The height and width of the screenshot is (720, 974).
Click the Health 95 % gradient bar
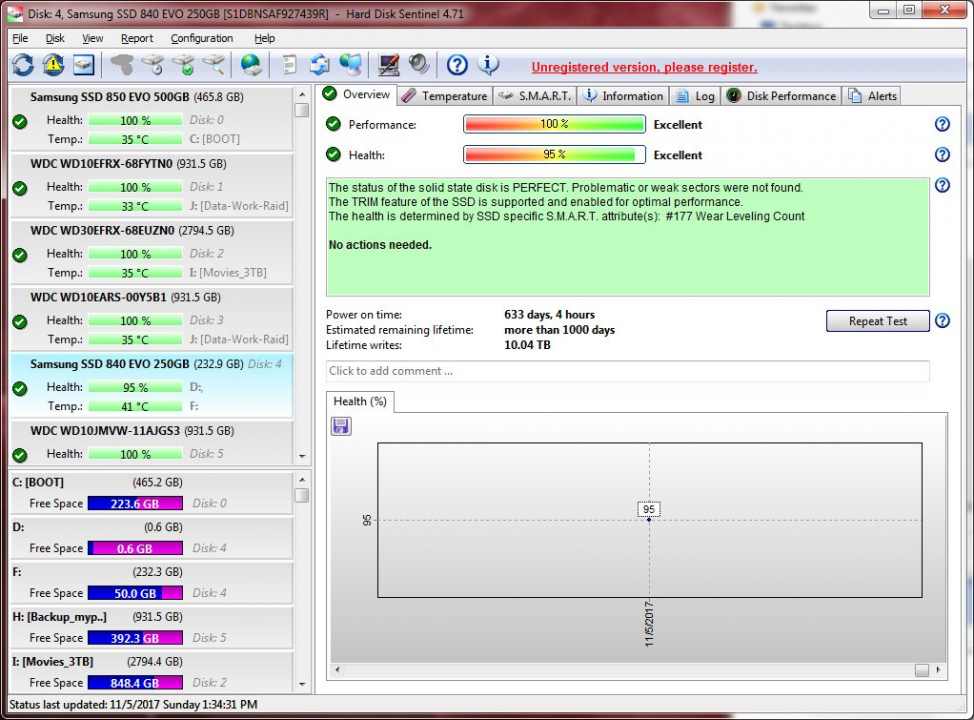coord(554,155)
